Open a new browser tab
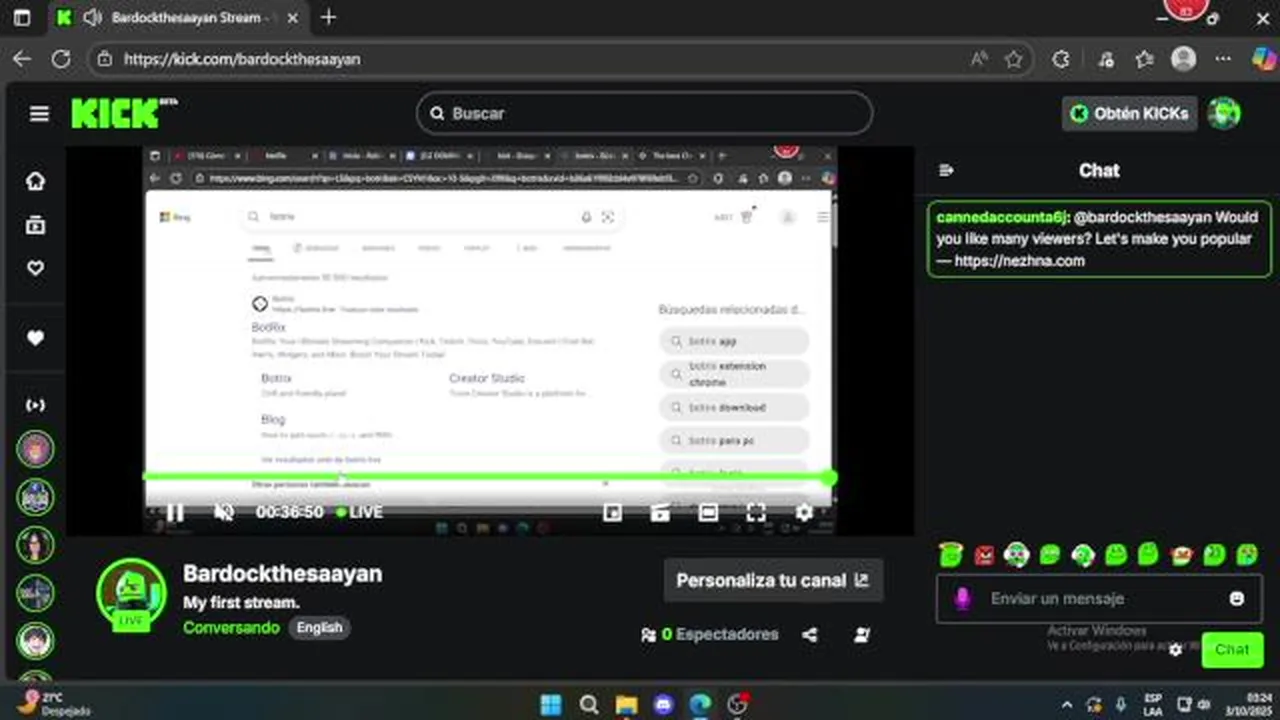Viewport: 1280px width, 720px height. (x=328, y=17)
